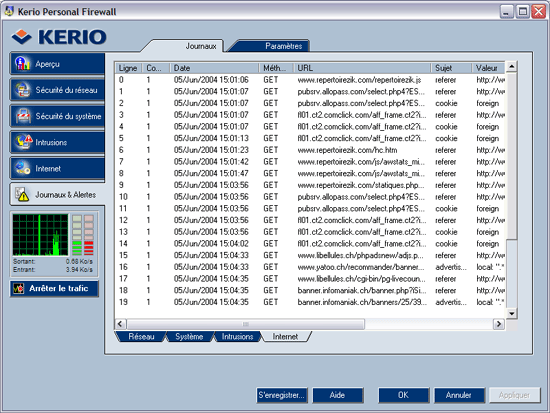
Task: Open the traffic graph monitor
Action: tap(40, 235)
